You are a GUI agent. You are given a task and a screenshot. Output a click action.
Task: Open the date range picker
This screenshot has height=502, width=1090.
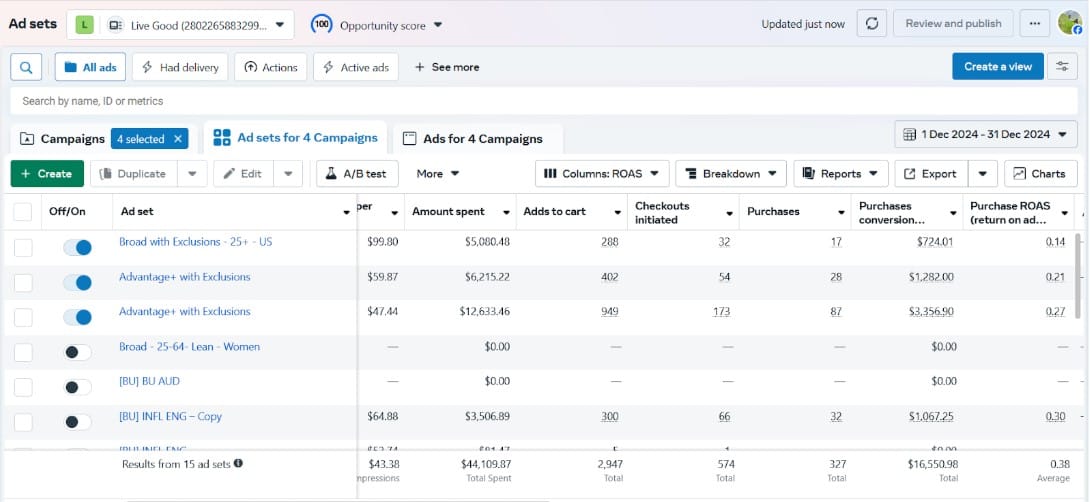pyautogui.click(x=985, y=134)
